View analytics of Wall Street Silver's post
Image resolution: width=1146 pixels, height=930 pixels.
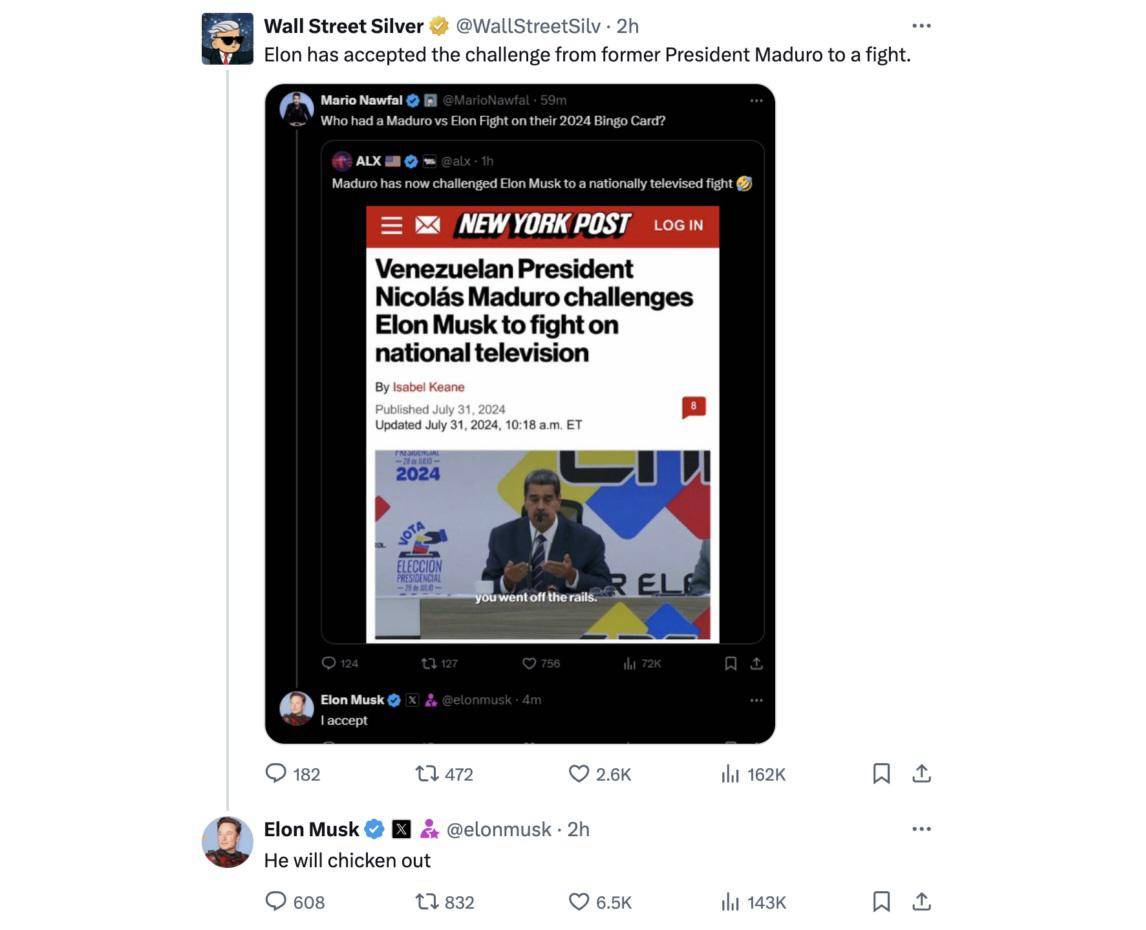click(731, 774)
